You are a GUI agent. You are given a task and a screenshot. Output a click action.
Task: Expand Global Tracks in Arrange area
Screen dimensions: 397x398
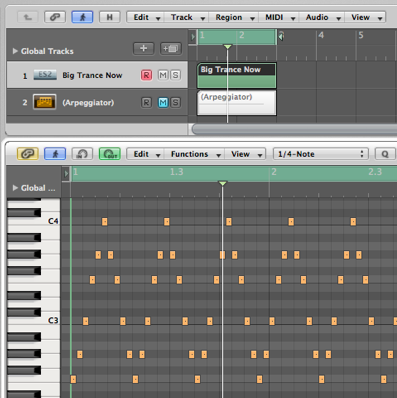[x=15, y=51]
